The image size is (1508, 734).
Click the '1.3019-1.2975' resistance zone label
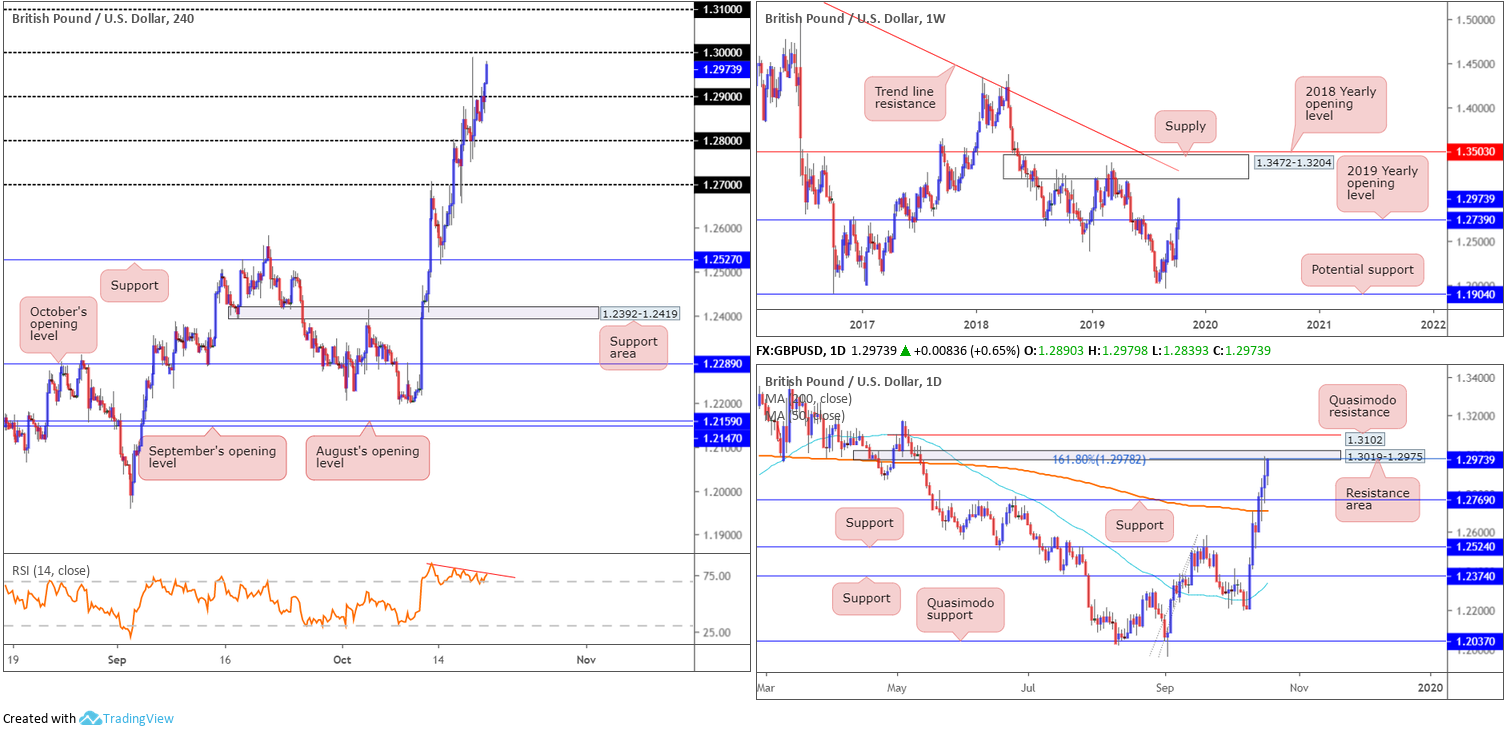pyautogui.click(x=1385, y=458)
